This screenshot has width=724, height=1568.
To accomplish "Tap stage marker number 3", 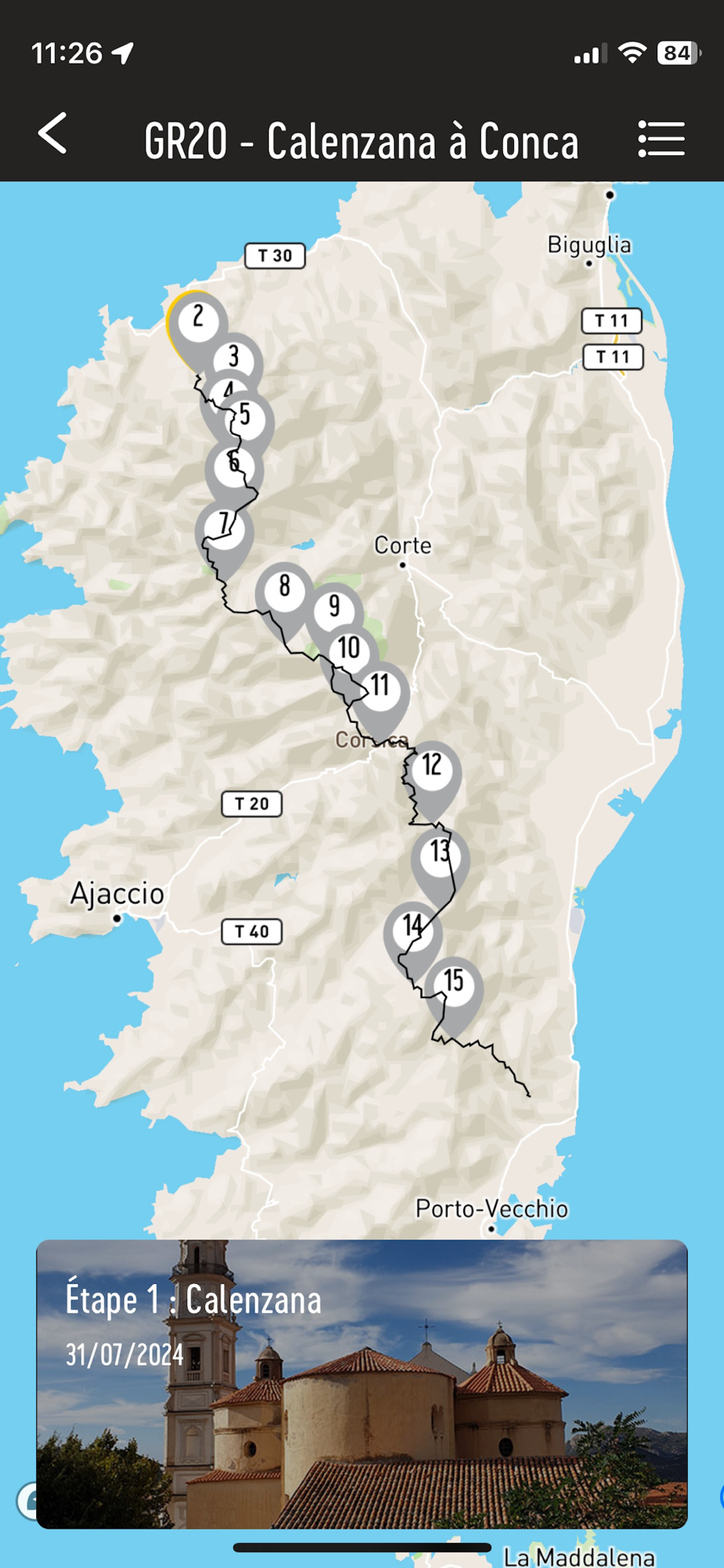I will 233,358.
